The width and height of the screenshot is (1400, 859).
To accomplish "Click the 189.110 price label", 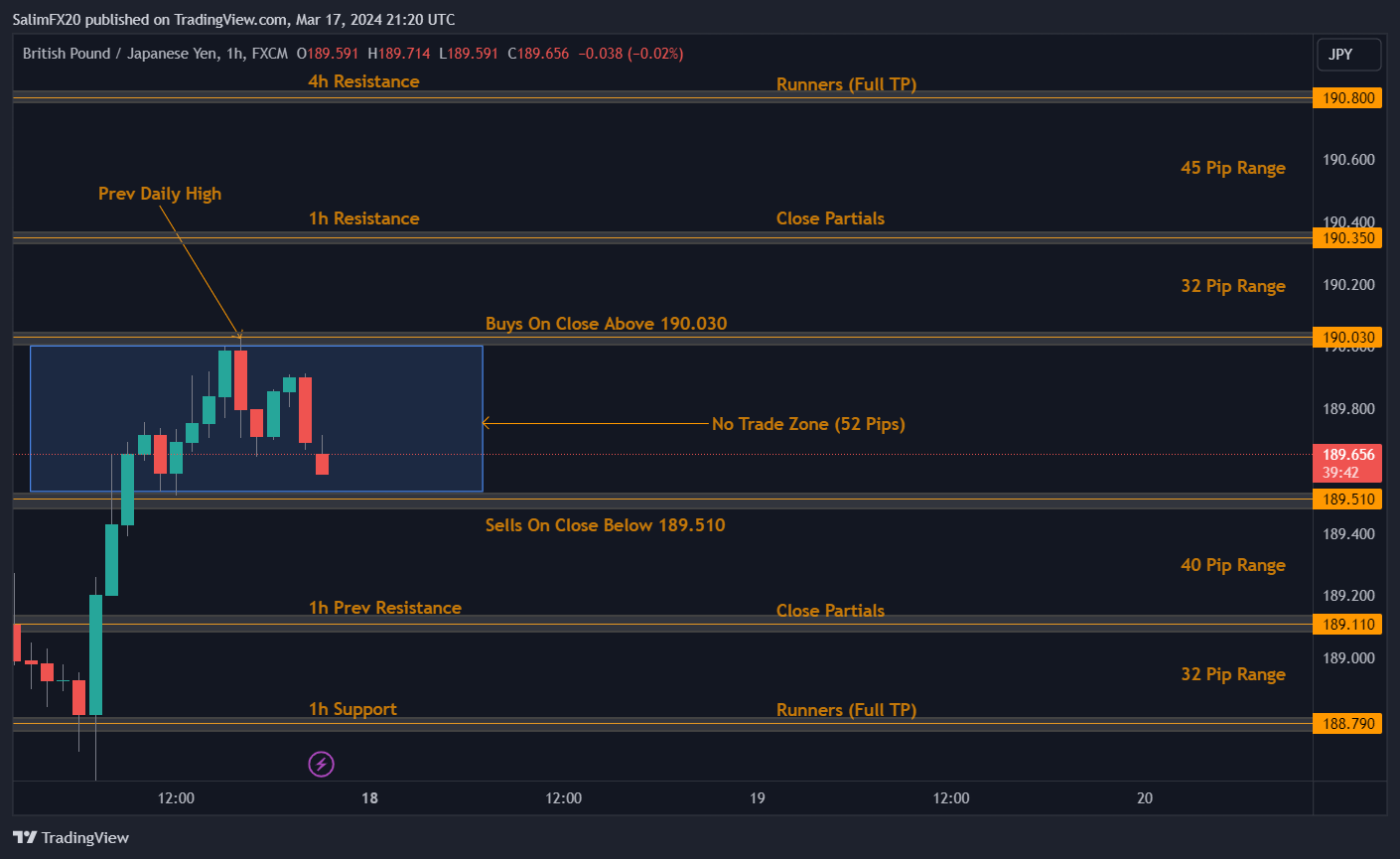I will (x=1347, y=625).
